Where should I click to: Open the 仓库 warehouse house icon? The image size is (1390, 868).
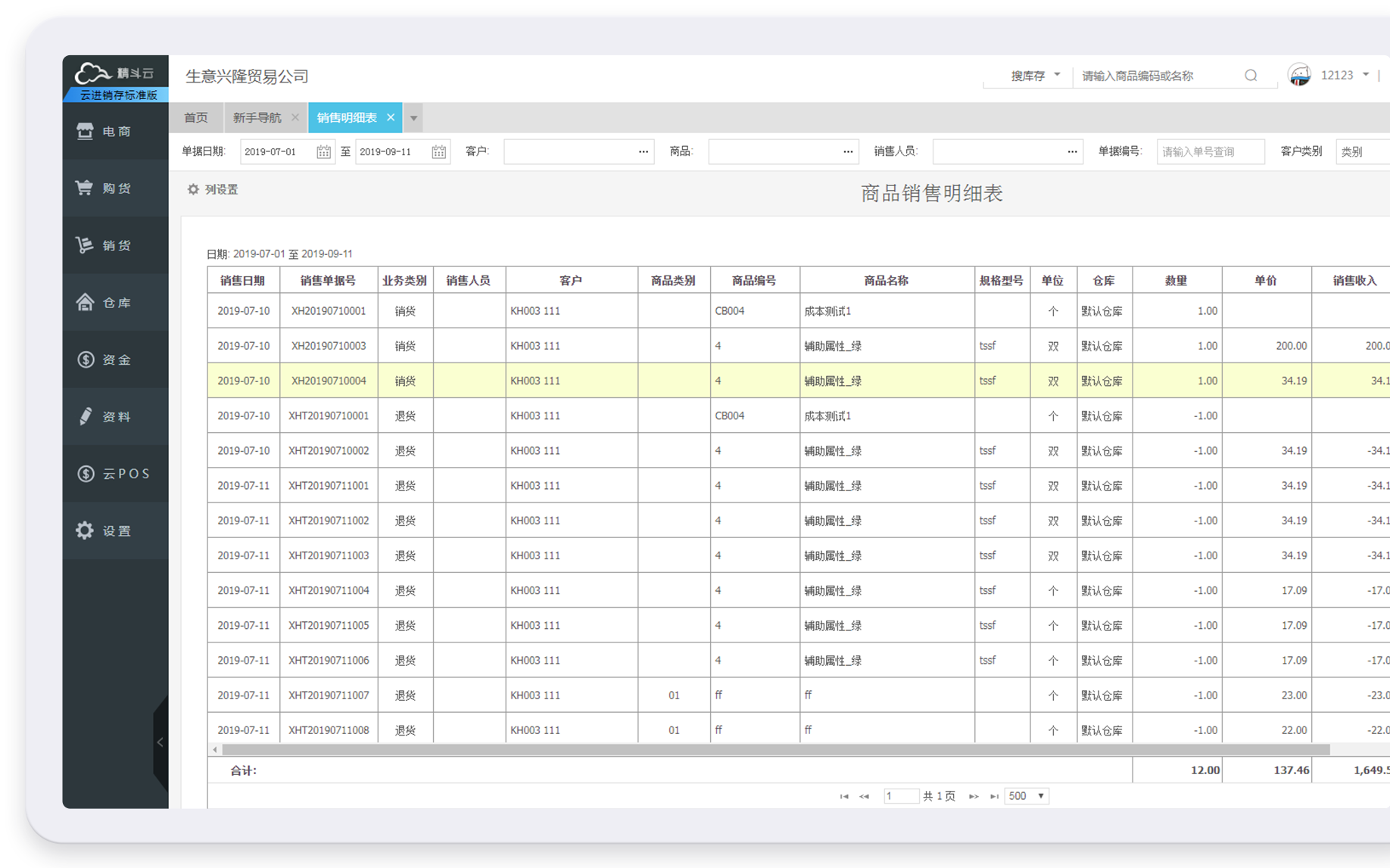click(x=85, y=303)
